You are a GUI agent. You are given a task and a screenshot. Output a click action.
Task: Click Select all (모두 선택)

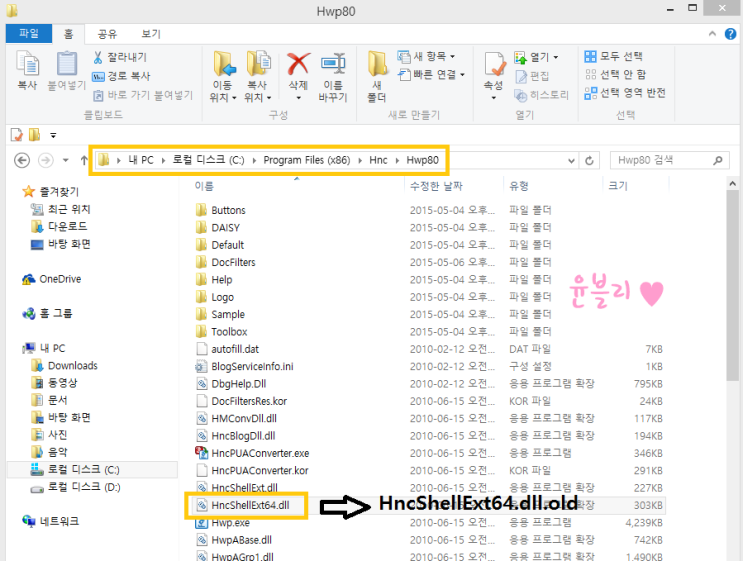coord(613,56)
